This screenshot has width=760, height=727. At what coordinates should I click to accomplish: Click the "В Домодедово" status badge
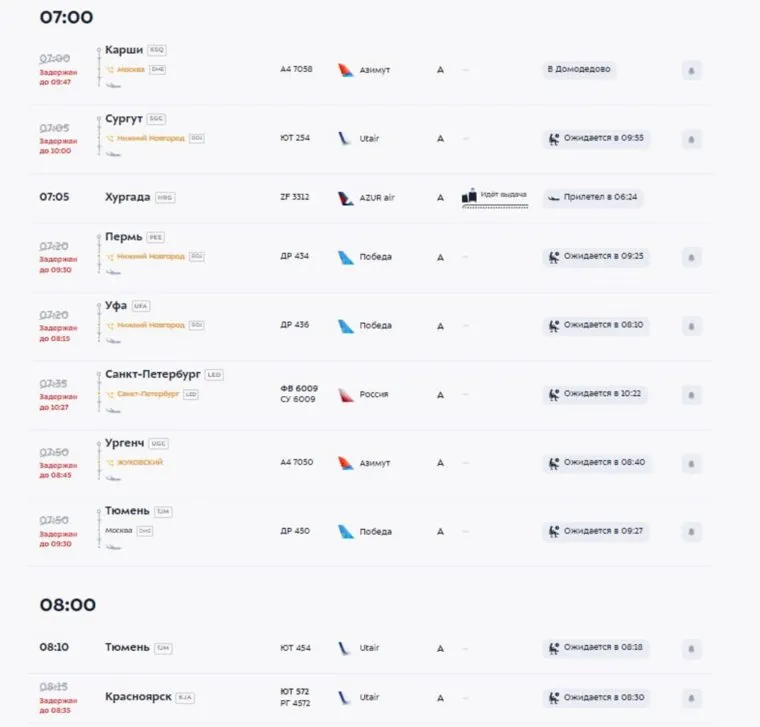[578, 70]
